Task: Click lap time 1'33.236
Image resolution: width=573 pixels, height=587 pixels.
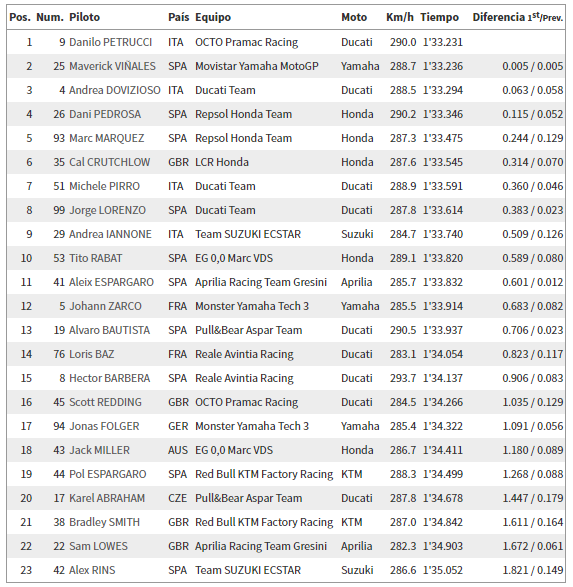Action: click(443, 66)
